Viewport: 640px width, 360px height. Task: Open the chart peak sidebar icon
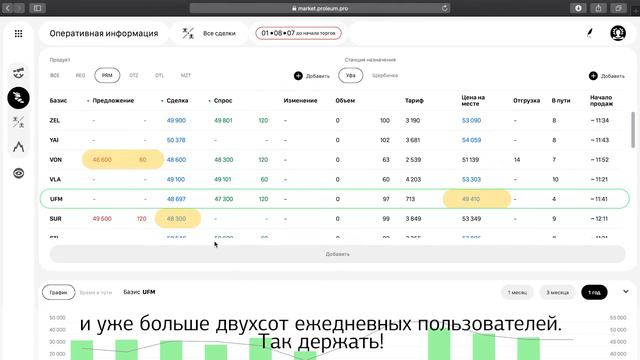point(18,147)
